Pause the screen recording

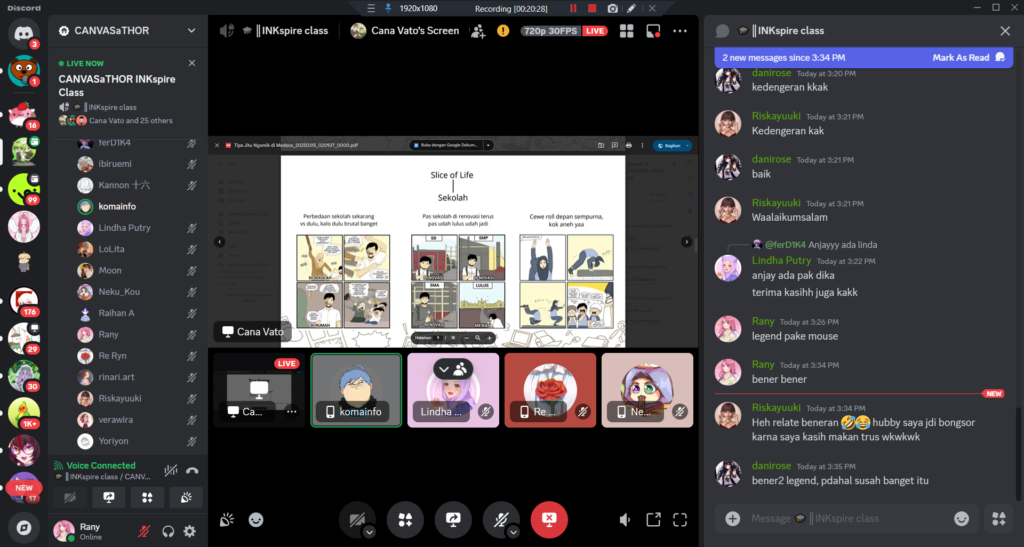(x=573, y=8)
